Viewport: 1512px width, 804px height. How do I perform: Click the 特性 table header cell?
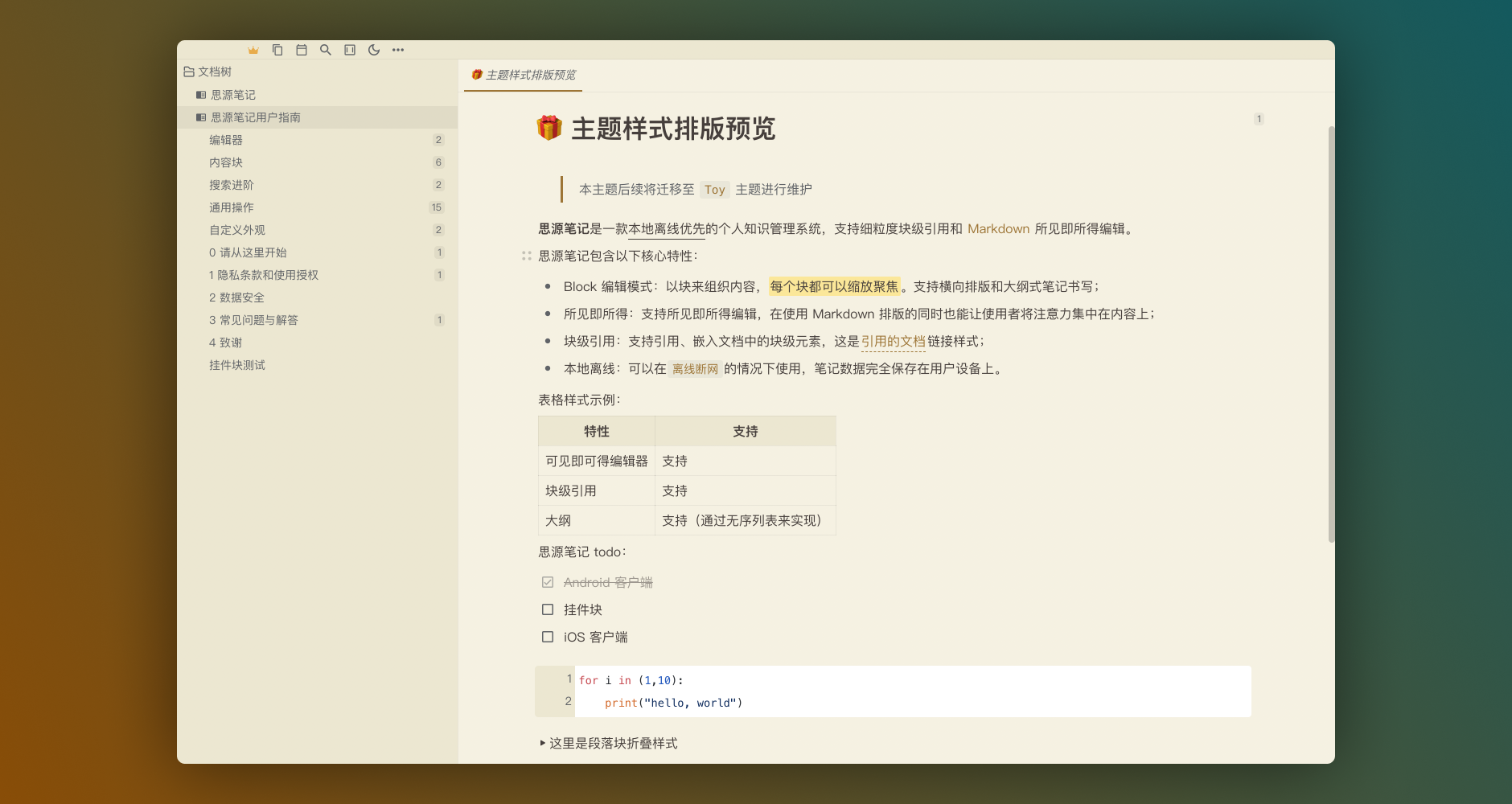(x=597, y=431)
